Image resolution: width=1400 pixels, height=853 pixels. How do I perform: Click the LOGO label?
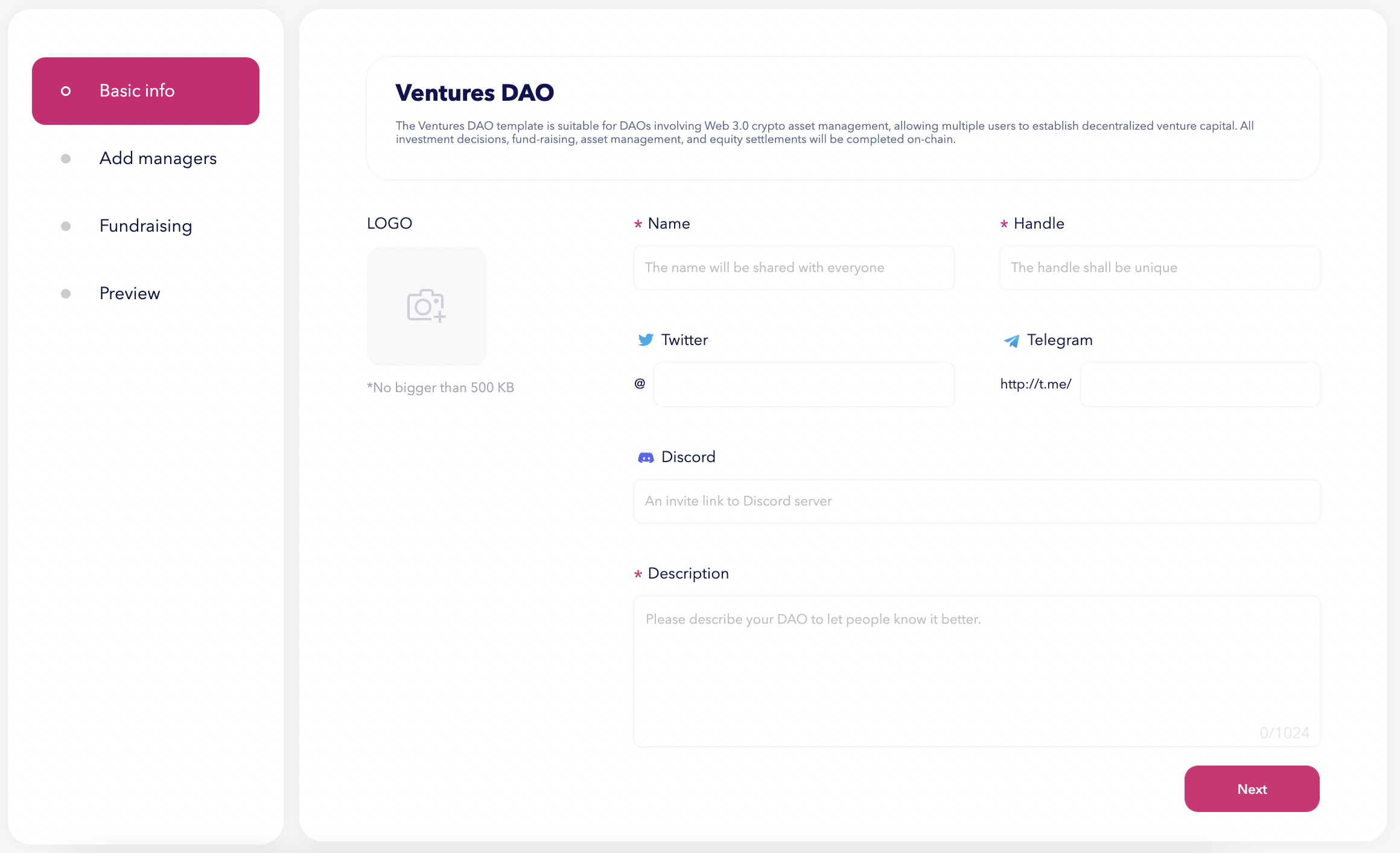coord(389,224)
